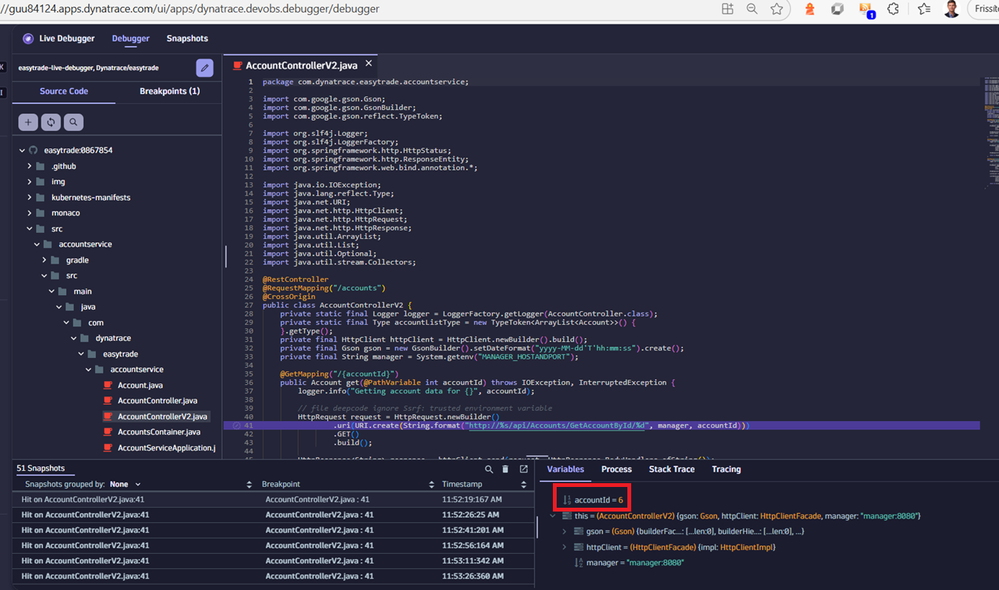Viewport: 999px width, 590px height.
Task: Open AccountsContainer.java in the tree
Action: [159, 432]
